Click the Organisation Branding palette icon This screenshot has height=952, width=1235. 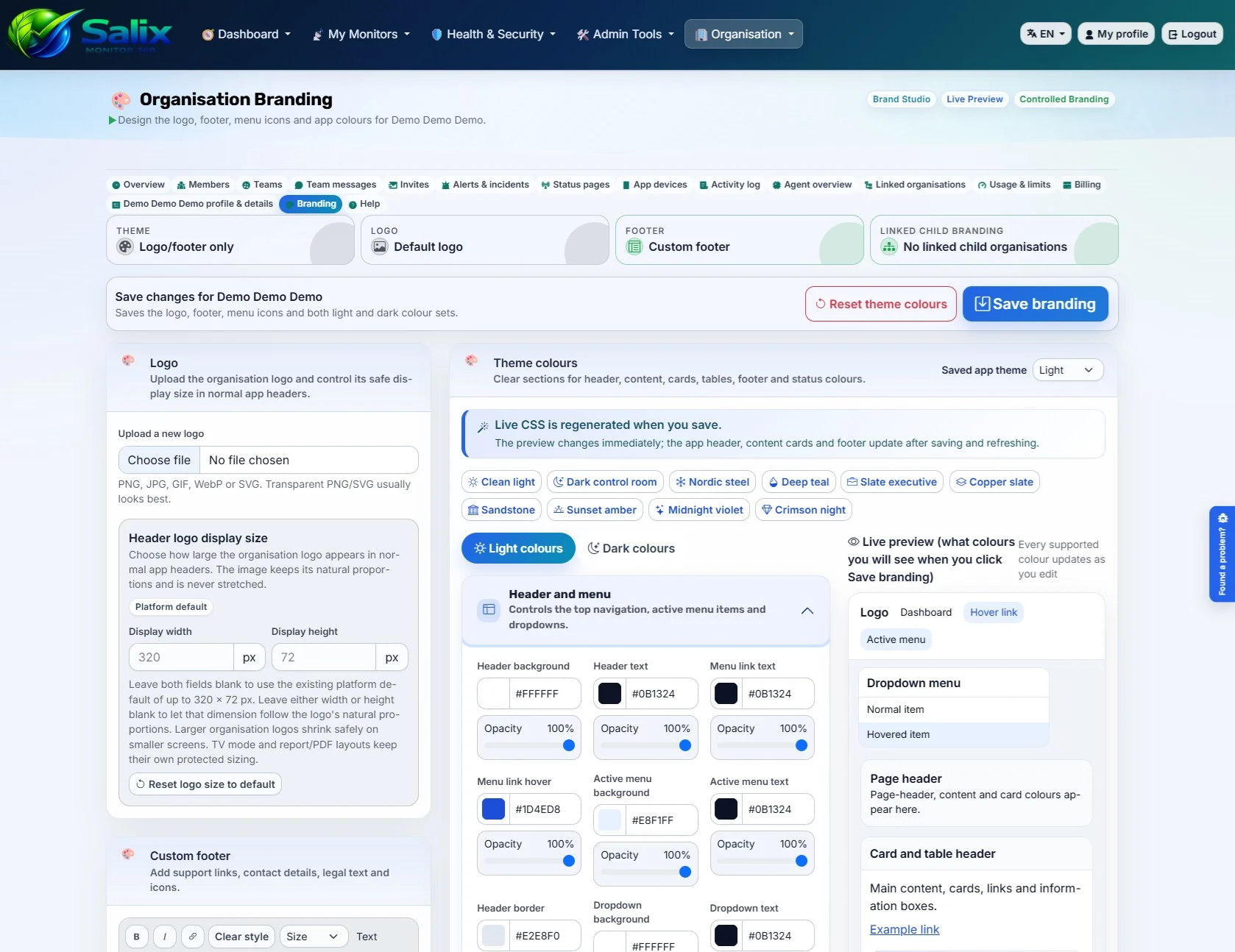121,99
